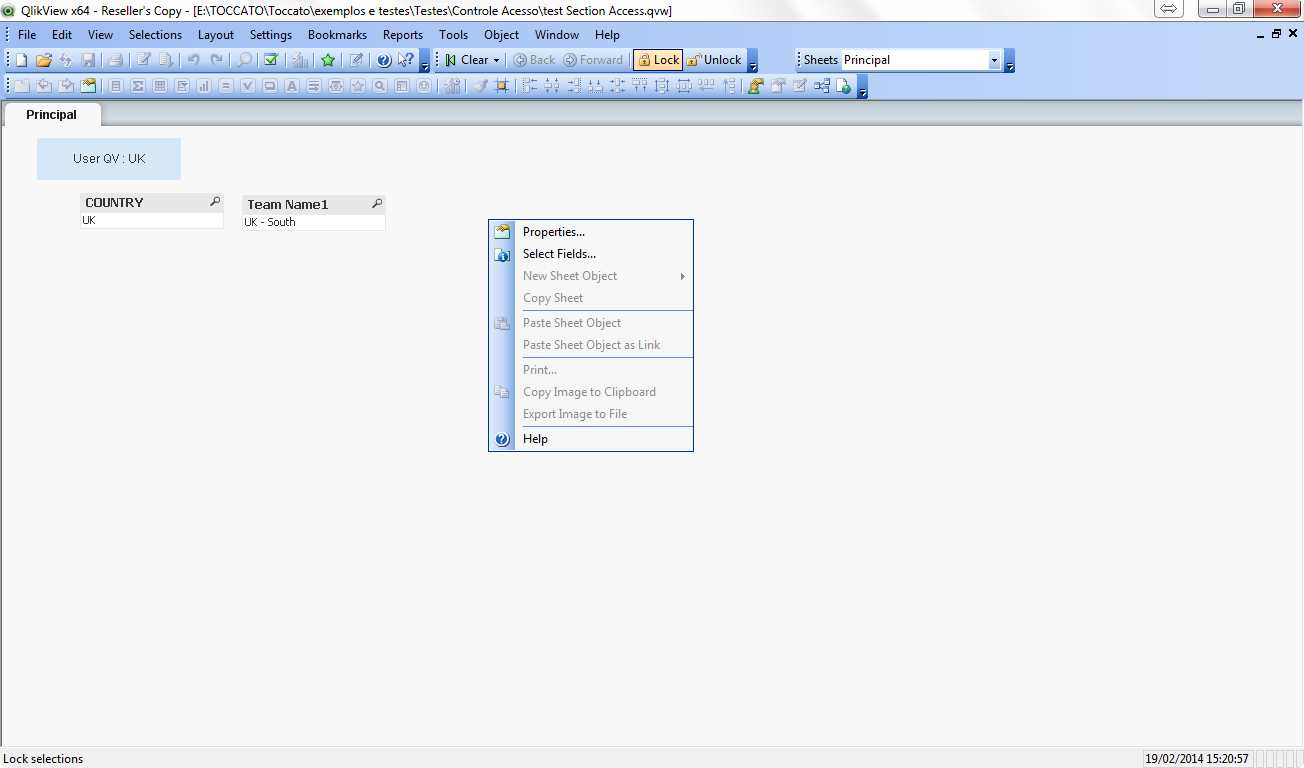This screenshot has width=1304, height=768.
Task: Click the Team Name1 list box header
Action: point(314,205)
